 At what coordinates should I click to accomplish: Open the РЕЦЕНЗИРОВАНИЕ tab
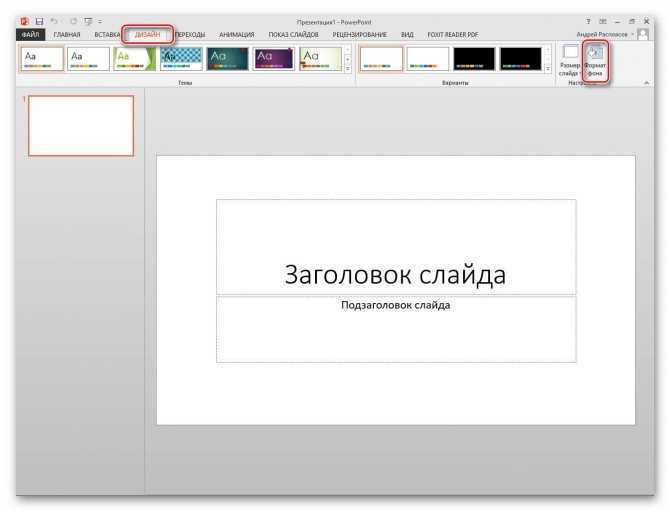(x=360, y=35)
